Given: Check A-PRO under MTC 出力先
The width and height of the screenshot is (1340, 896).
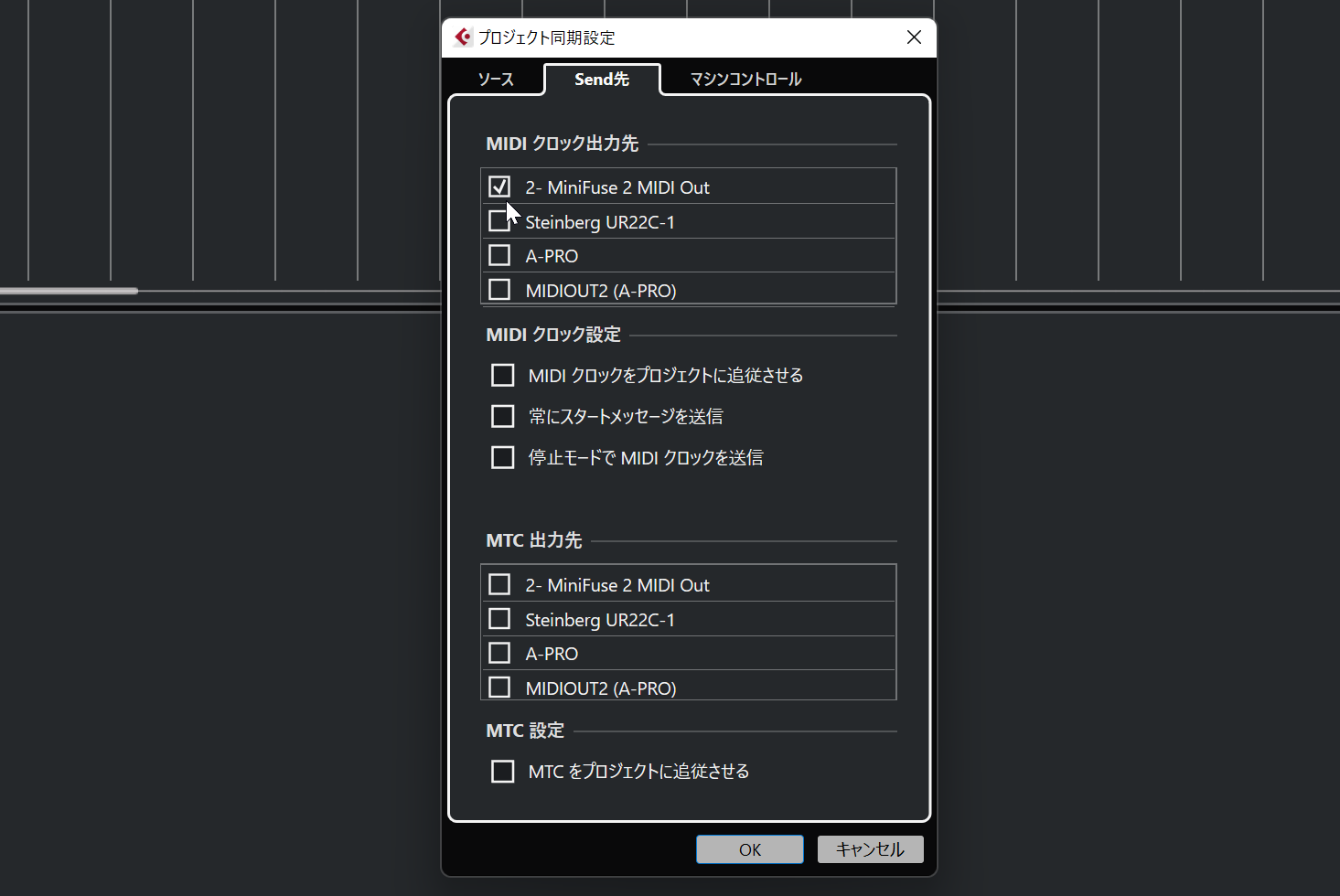Looking at the screenshot, I should click(499, 653).
